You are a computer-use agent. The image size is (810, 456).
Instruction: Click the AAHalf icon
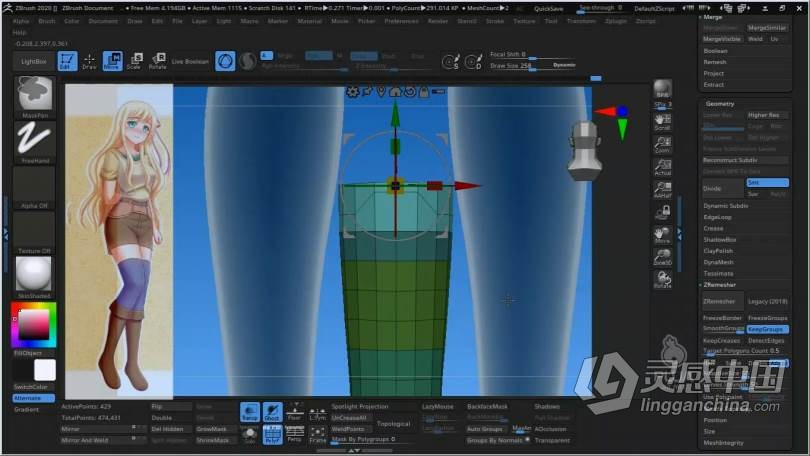pos(663,190)
